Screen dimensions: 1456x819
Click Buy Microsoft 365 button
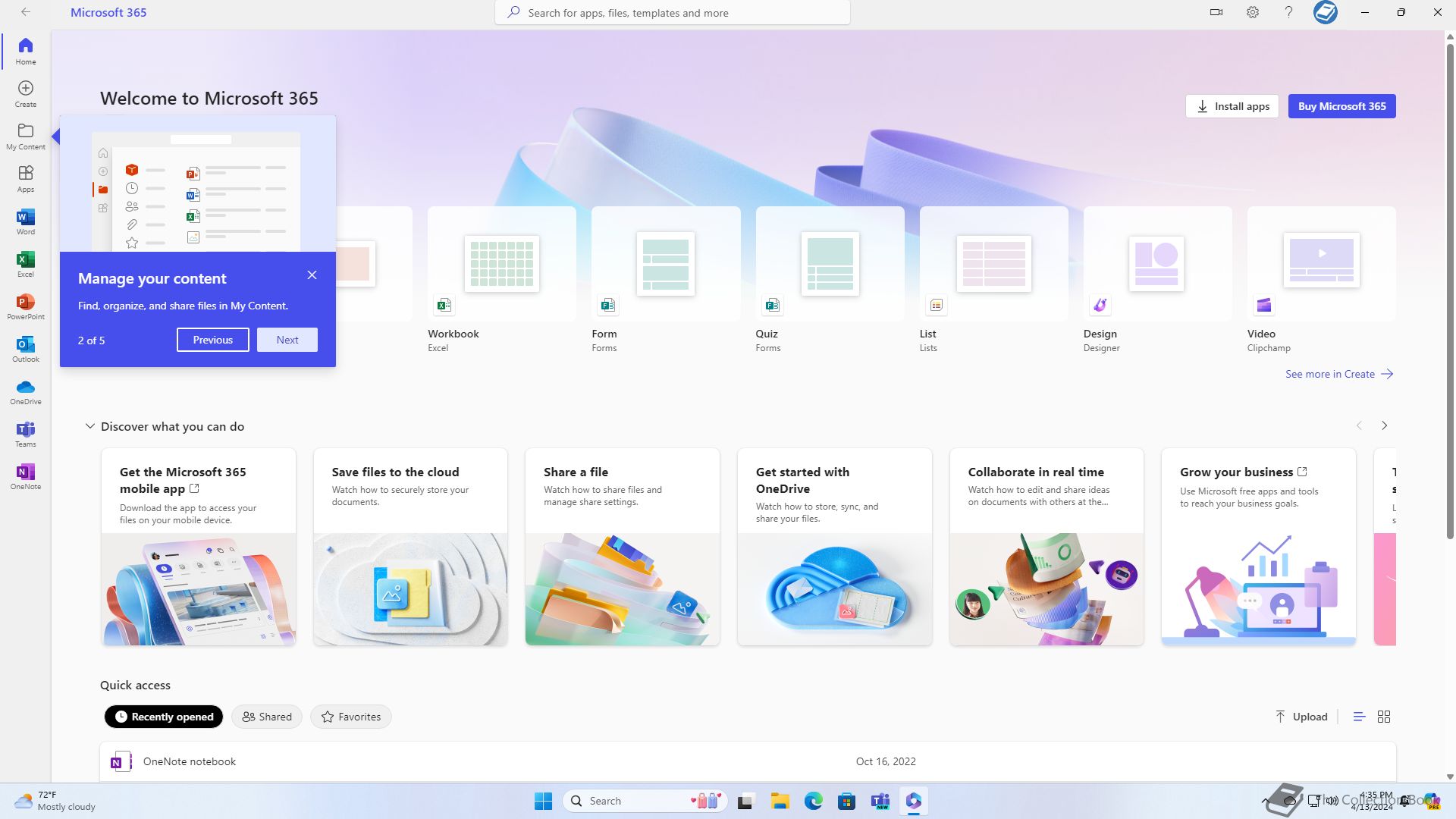pos(1341,106)
